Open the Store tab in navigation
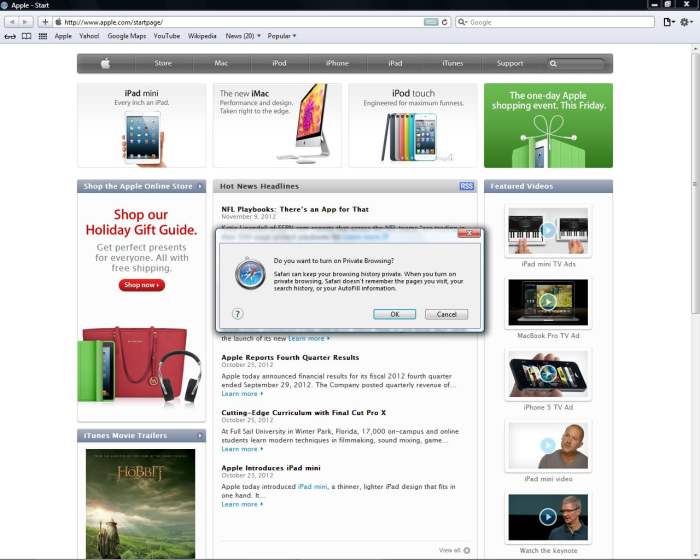Screen dimensions: 700x560 pyautogui.click(x=163, y=63)
